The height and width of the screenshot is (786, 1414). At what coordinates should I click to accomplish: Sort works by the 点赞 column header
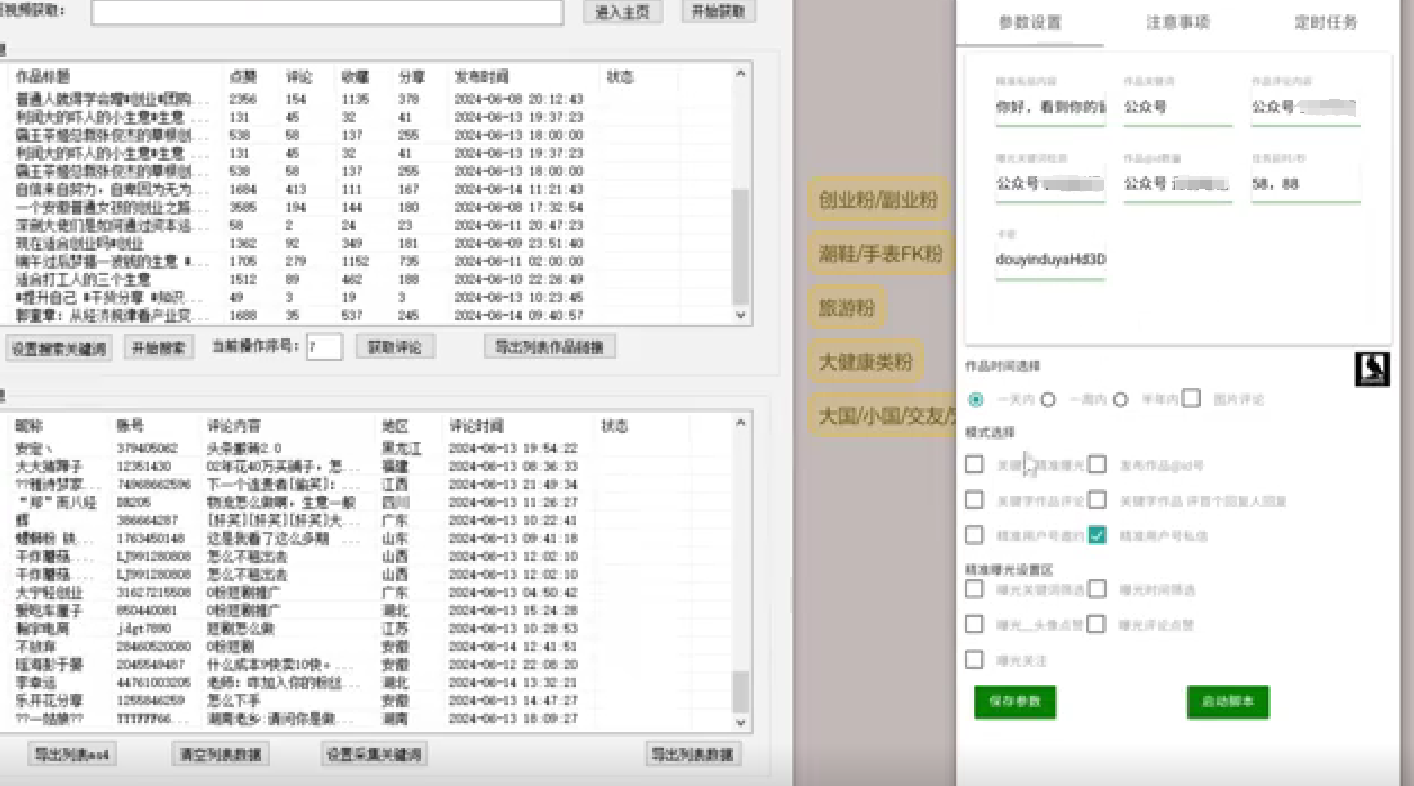pyautogui.click(x=243, y=77)
